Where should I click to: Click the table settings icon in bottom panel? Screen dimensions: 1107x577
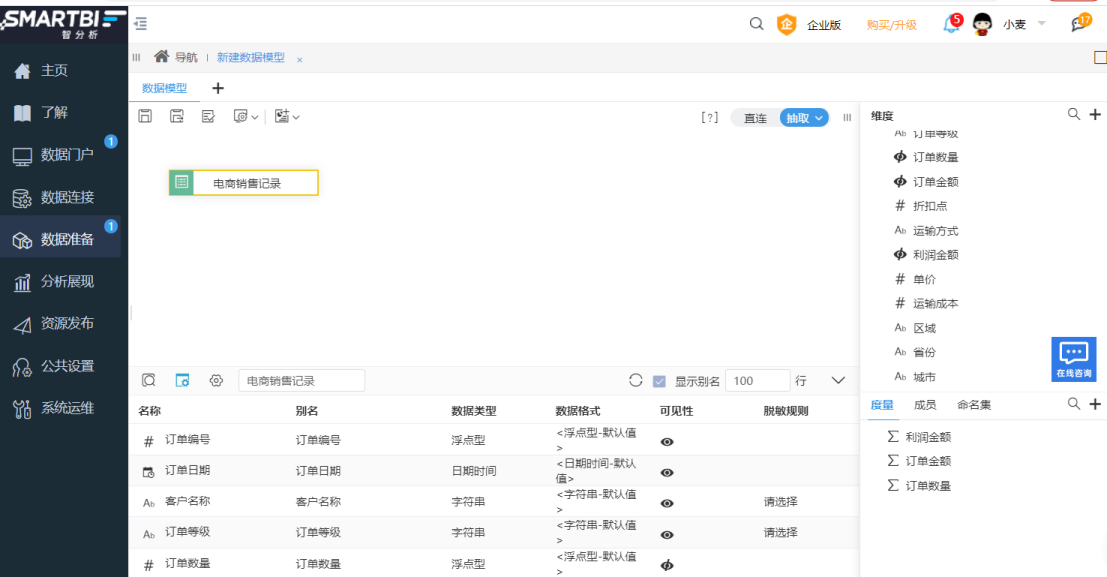(x=182, y=381)
